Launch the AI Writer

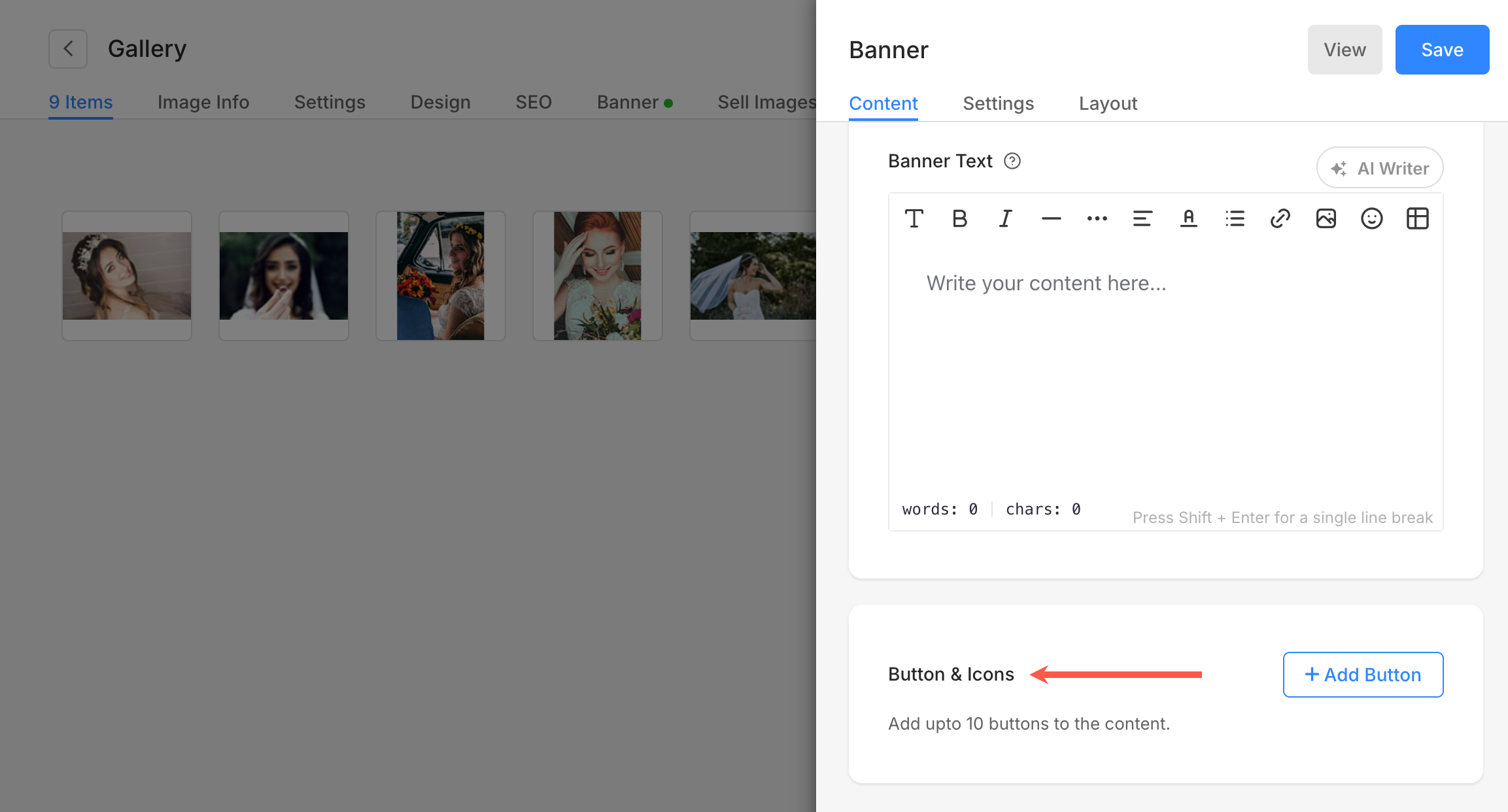[1379, 168]
